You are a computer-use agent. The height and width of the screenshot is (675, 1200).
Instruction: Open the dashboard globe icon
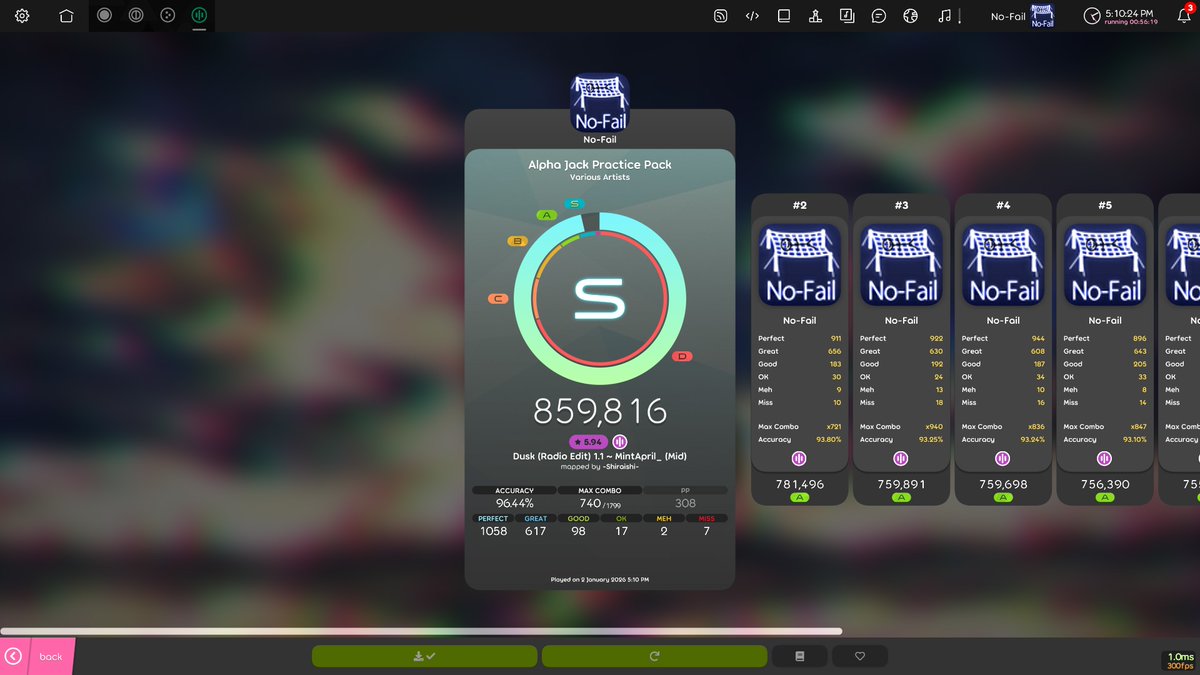point(910,16)
